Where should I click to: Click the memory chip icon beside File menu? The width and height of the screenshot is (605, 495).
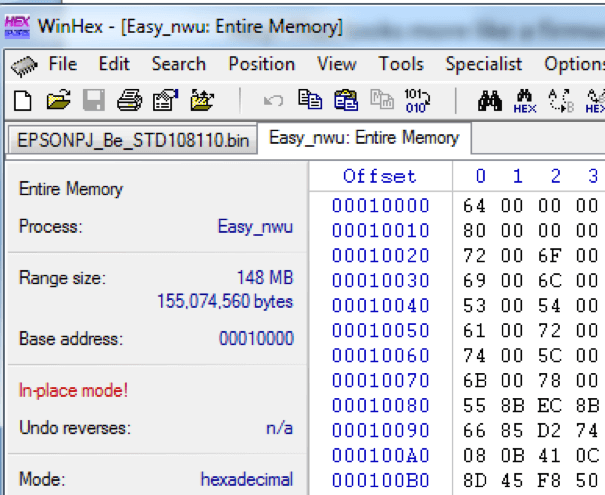(24, 66)
